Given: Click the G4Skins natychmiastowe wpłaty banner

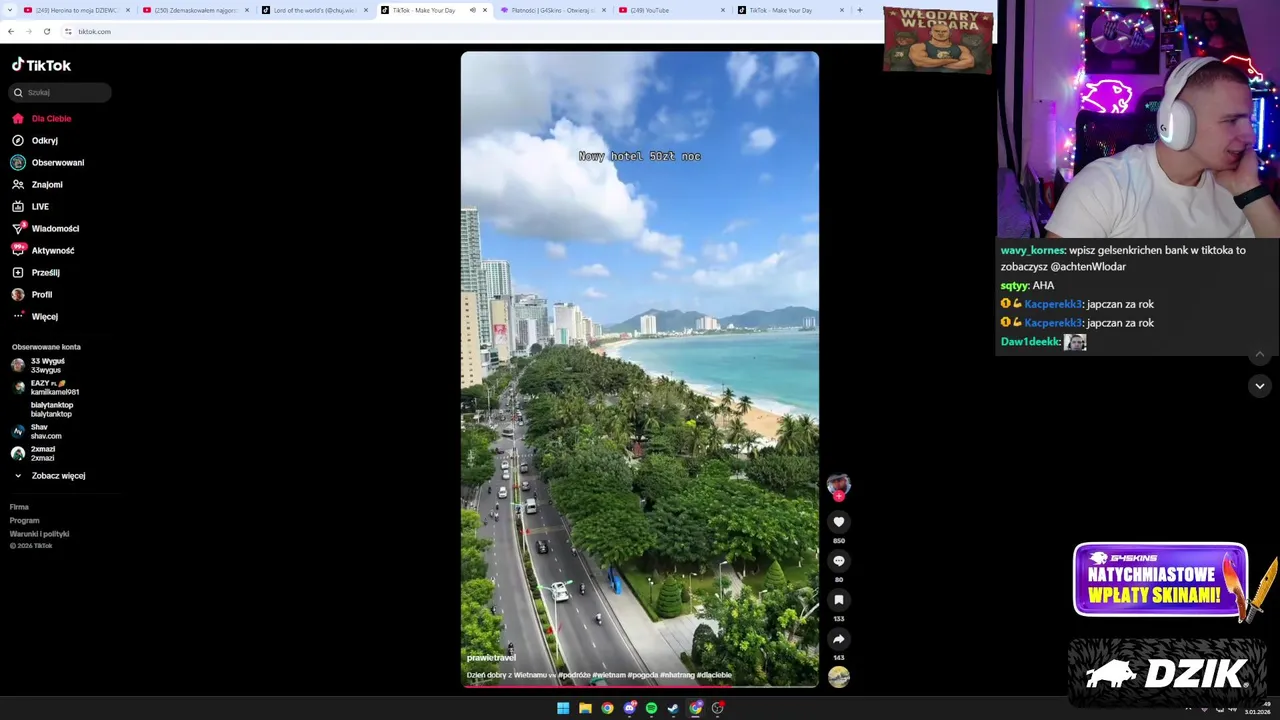Looking at the screenshot, I should (1160, 580).
